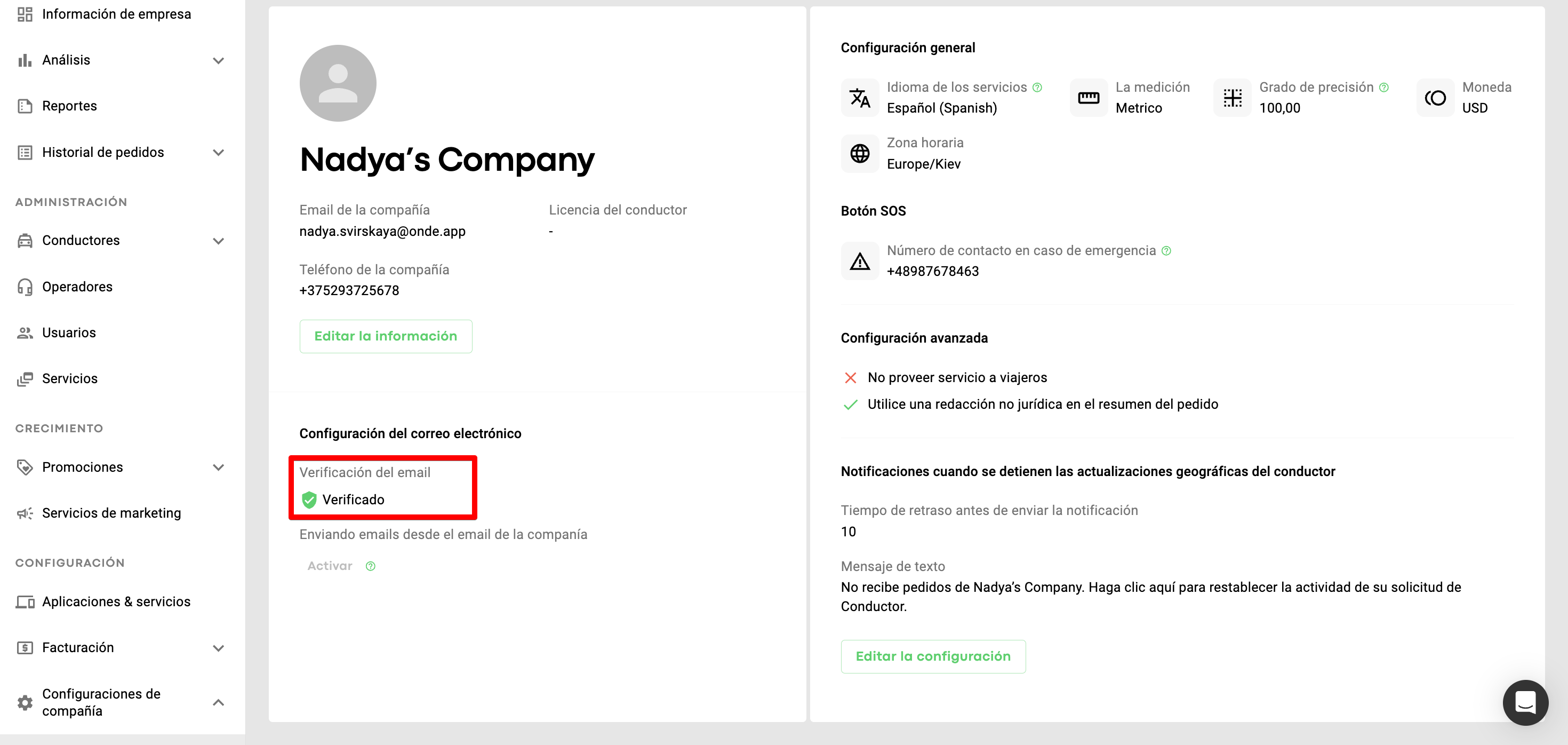Toggle Activar for sending company emails

pos(330,566)
